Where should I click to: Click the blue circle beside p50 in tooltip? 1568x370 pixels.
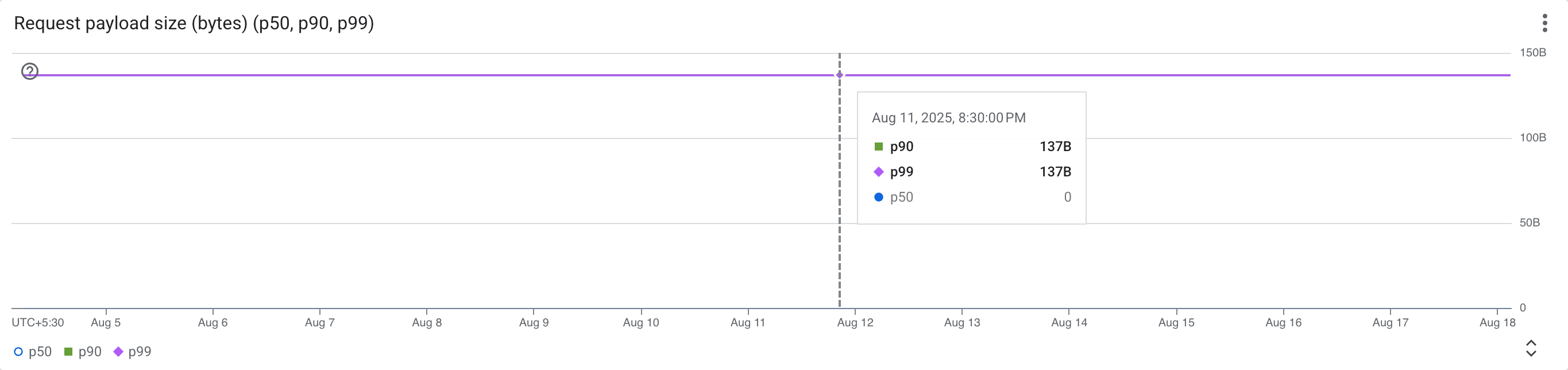pos(879,196)
